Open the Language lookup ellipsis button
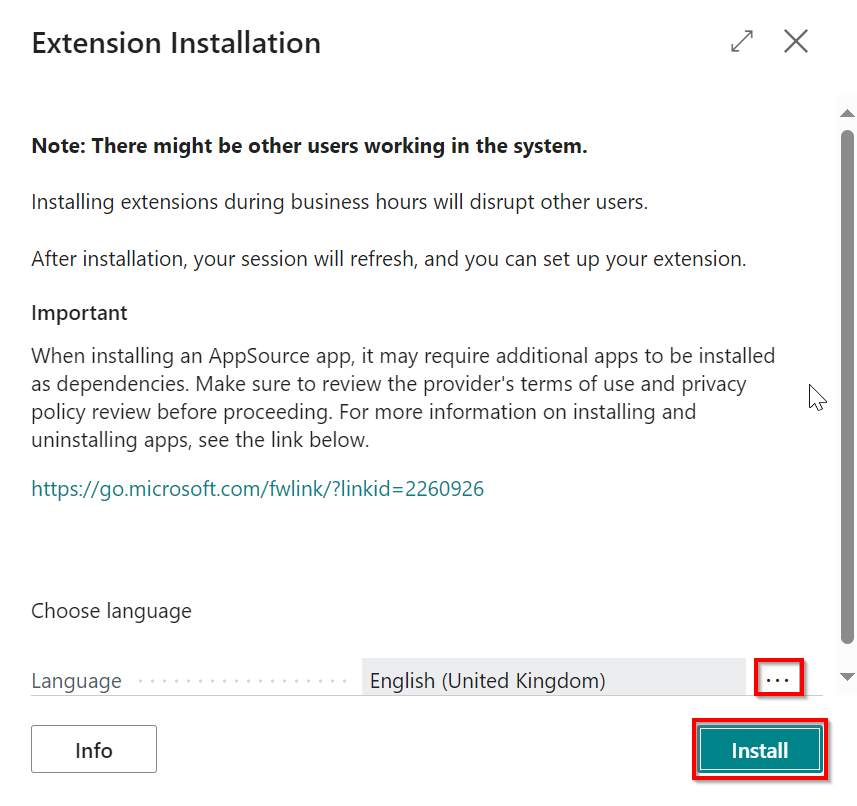 [778, 680]
